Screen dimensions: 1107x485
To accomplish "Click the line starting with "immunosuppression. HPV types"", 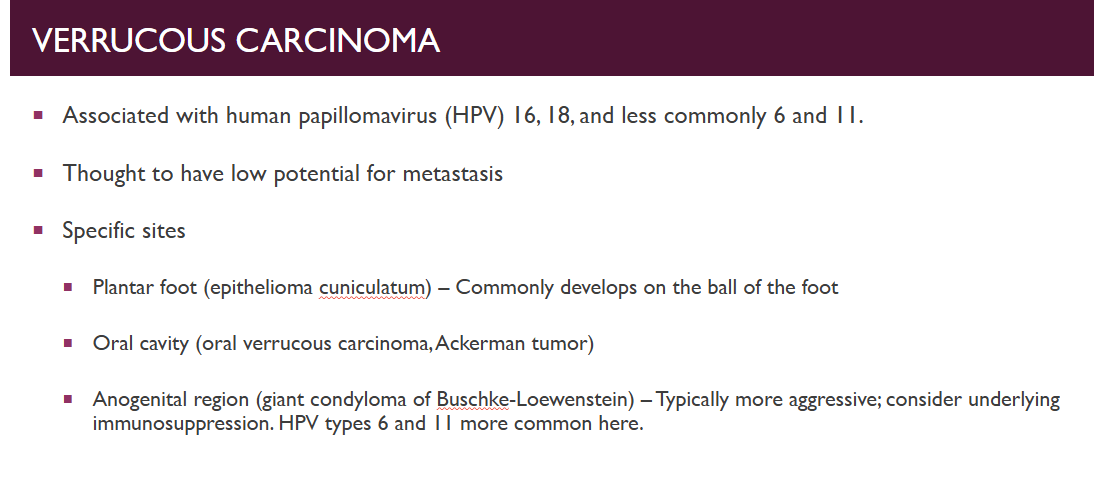I will click(368, 424).
